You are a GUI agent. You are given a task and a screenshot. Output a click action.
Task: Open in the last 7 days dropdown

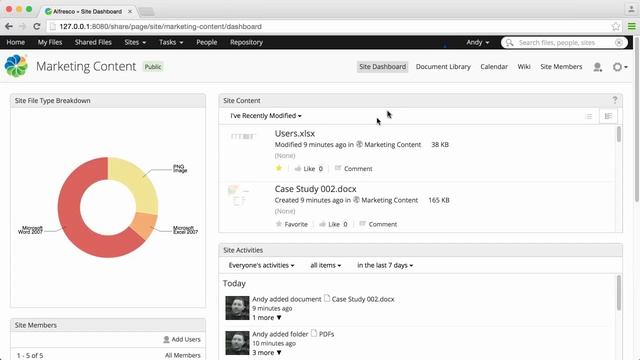[385, 265]
